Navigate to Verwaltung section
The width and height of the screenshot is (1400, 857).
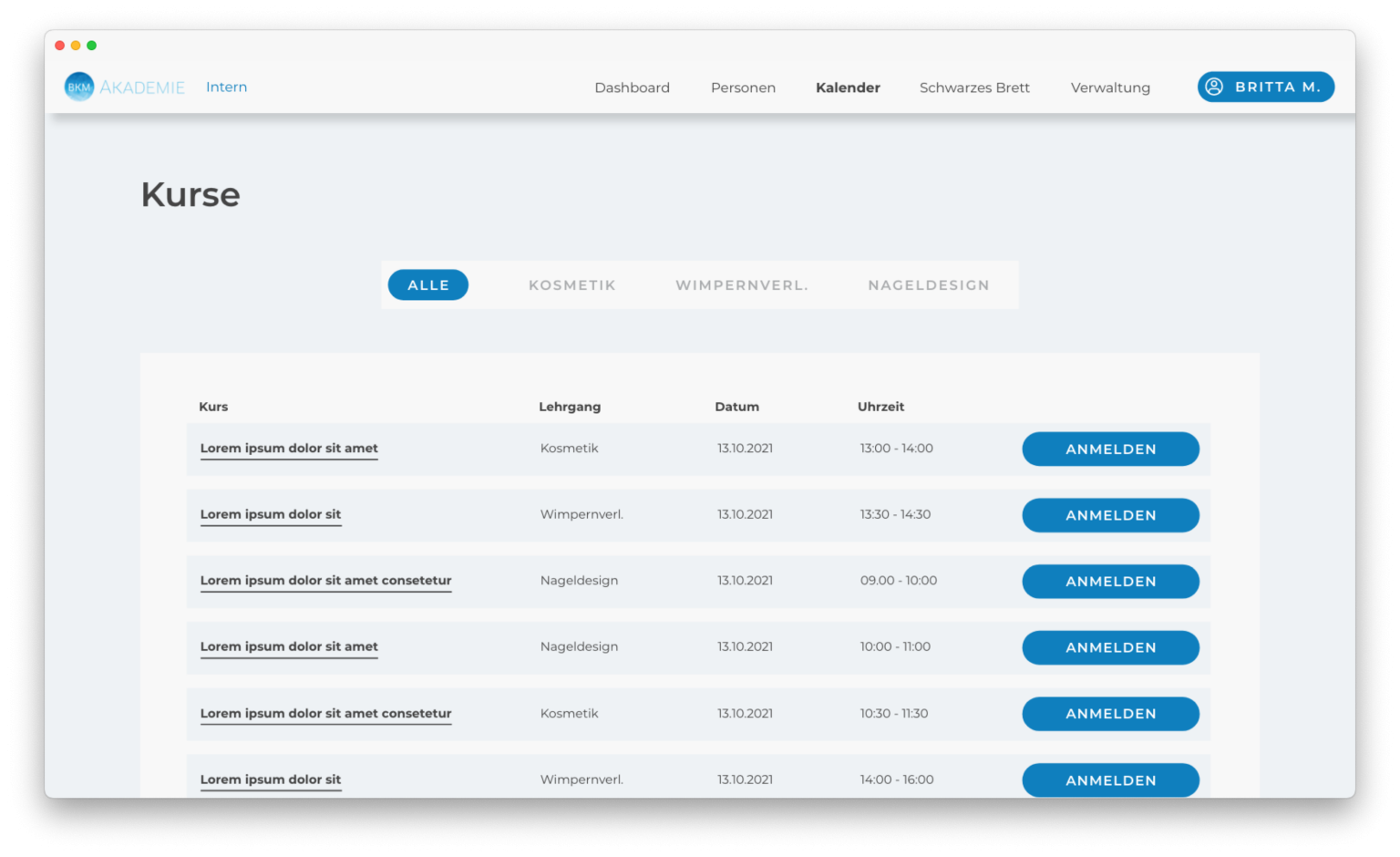point(1110,88)
